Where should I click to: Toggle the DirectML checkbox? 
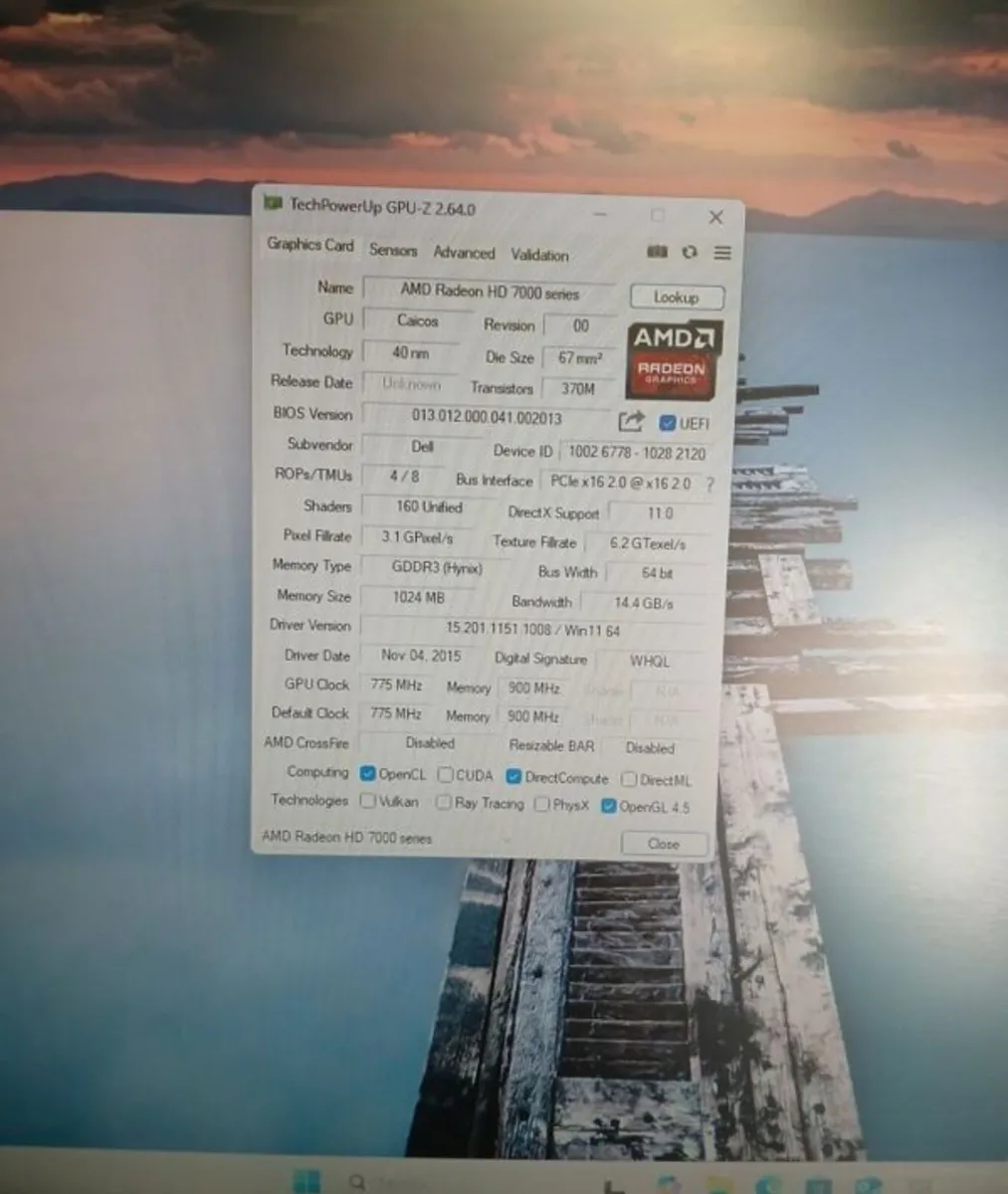tap(629, 780)
